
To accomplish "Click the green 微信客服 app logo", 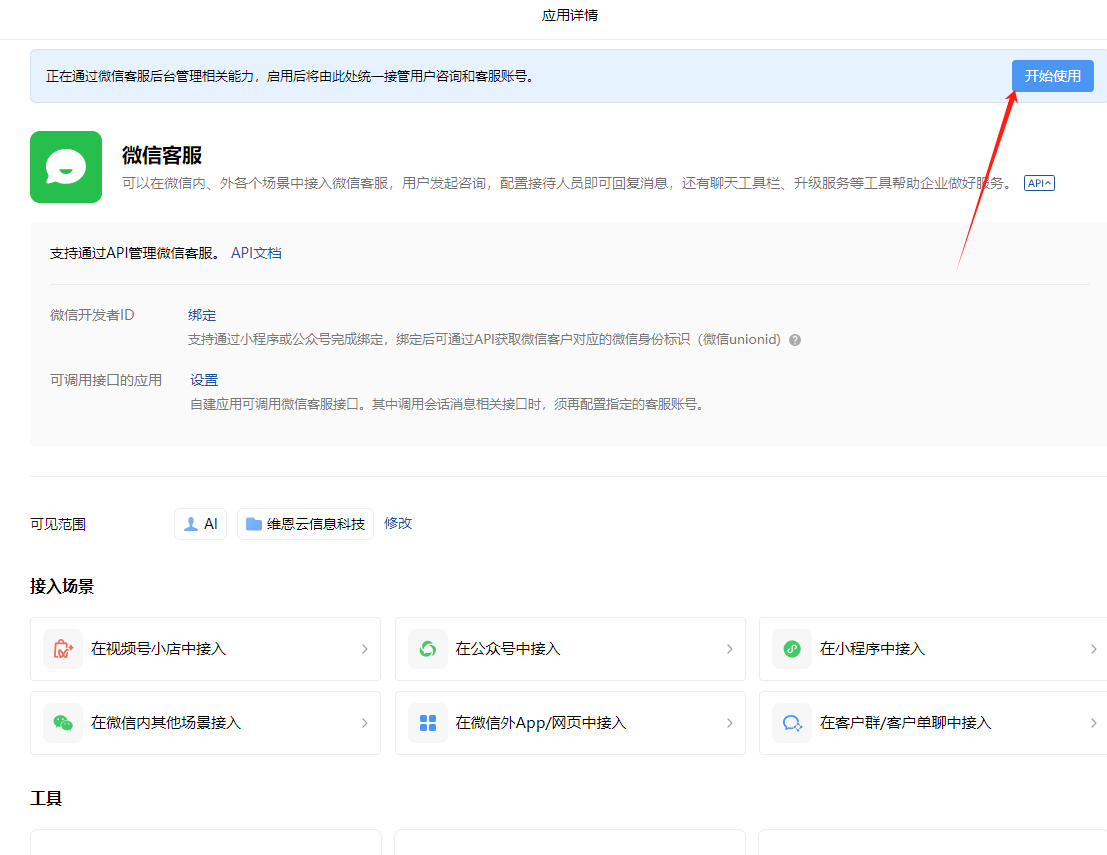I will click(x=66, y=167).
